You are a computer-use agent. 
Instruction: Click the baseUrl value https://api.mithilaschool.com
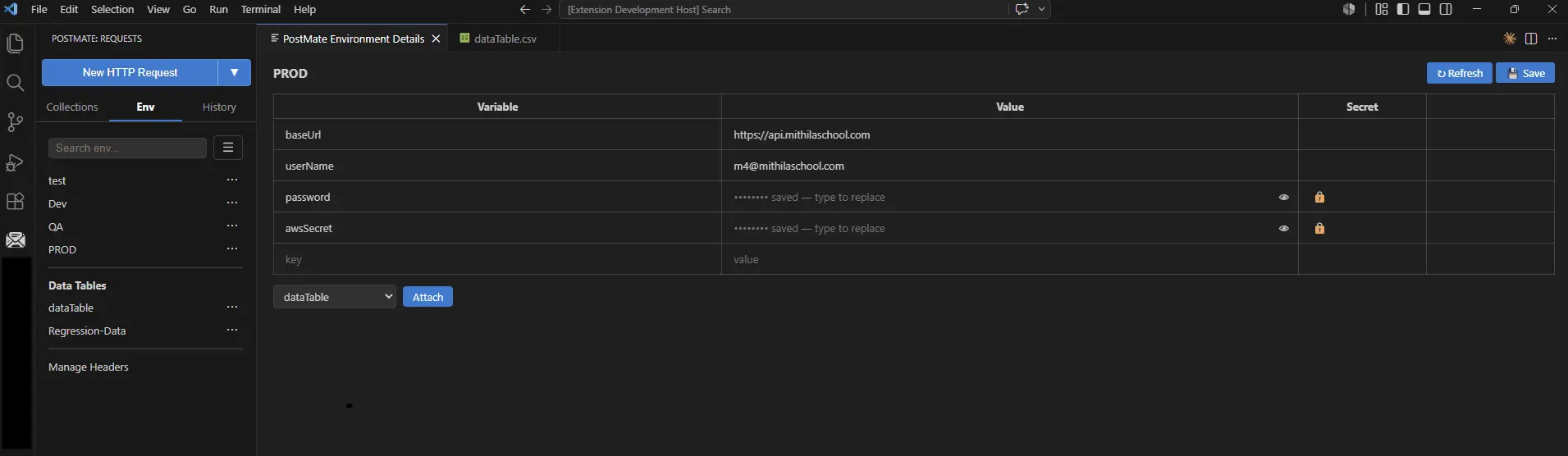pyautogui.click(x=802, y=135)
